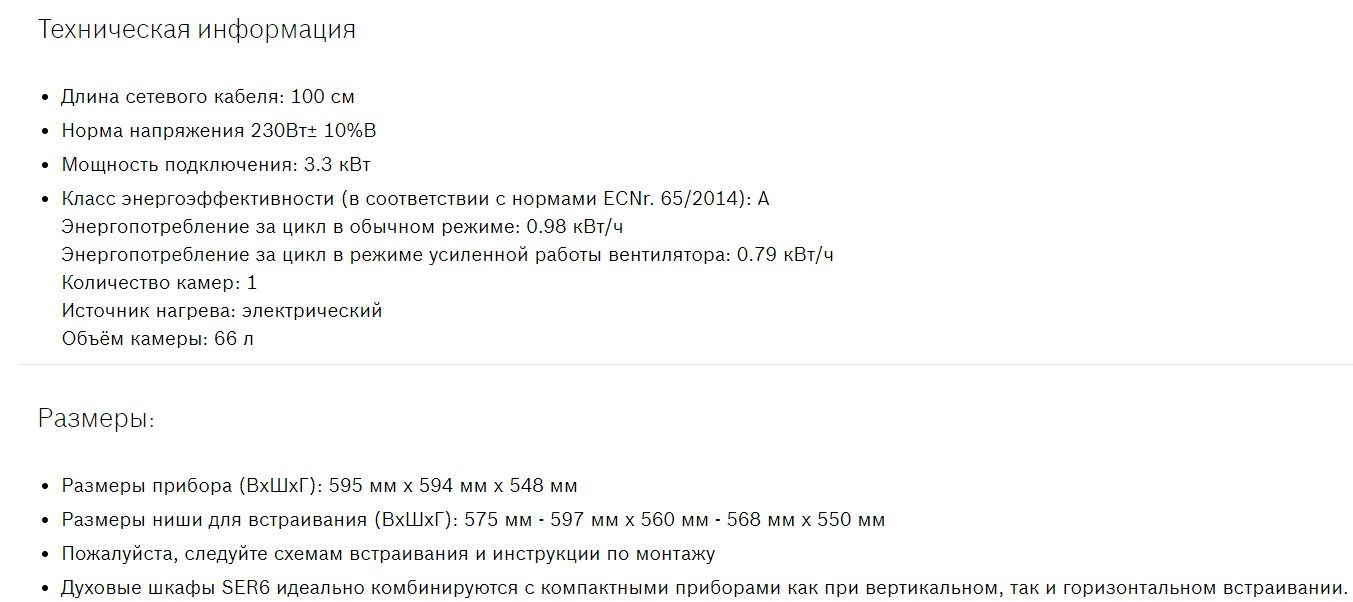Click the 'Источник нагрева: электрический' line
The width and height of the screenshot is (1353, 602).
tap(222, 311)
